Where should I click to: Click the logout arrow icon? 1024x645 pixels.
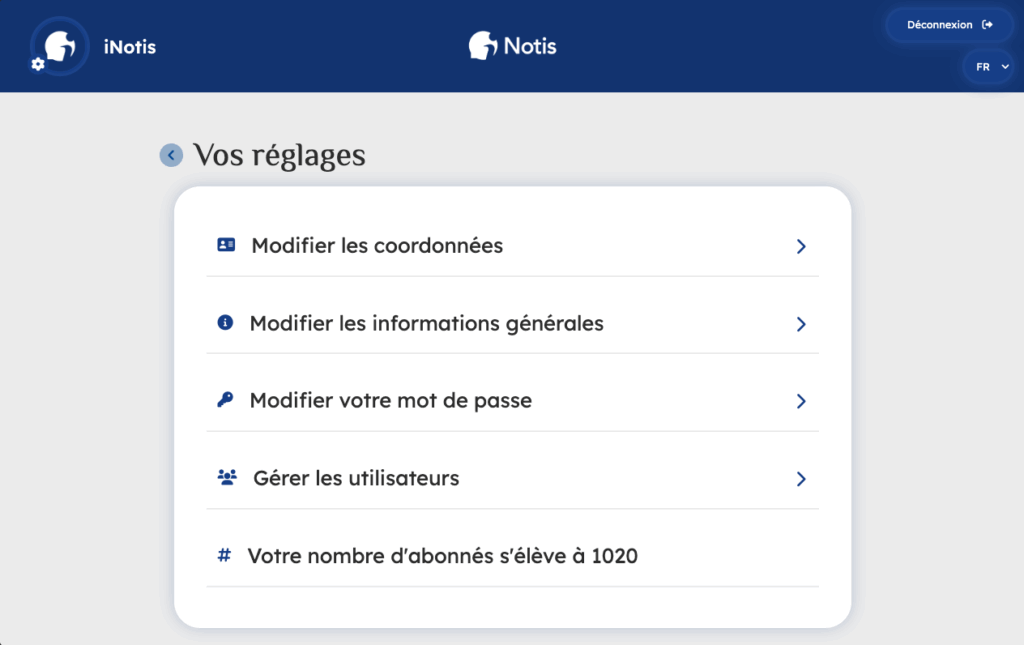pyautogui.click(x=988, y=25)
